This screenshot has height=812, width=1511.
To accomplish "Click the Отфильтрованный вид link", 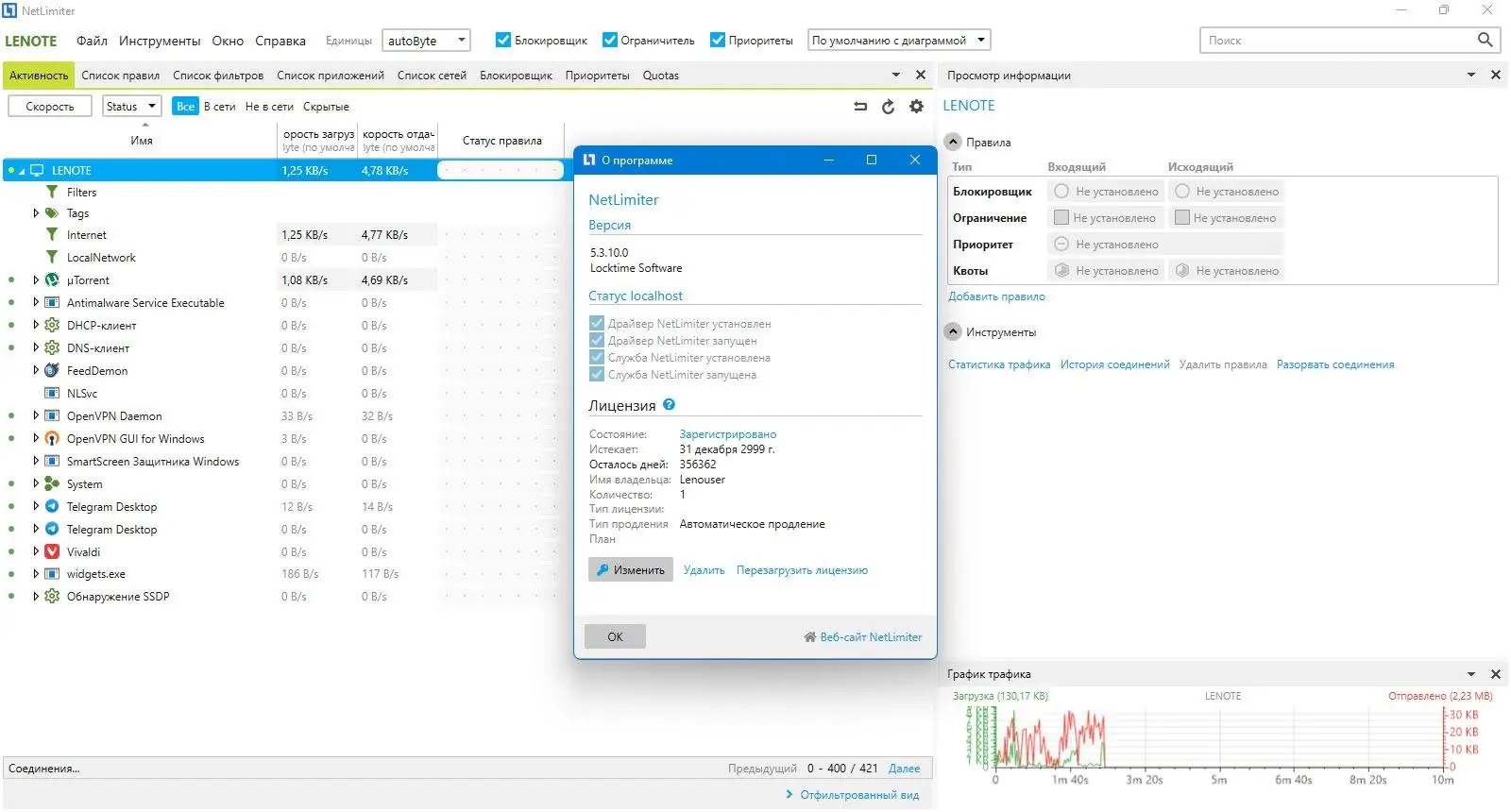I will tap(859, 795).
